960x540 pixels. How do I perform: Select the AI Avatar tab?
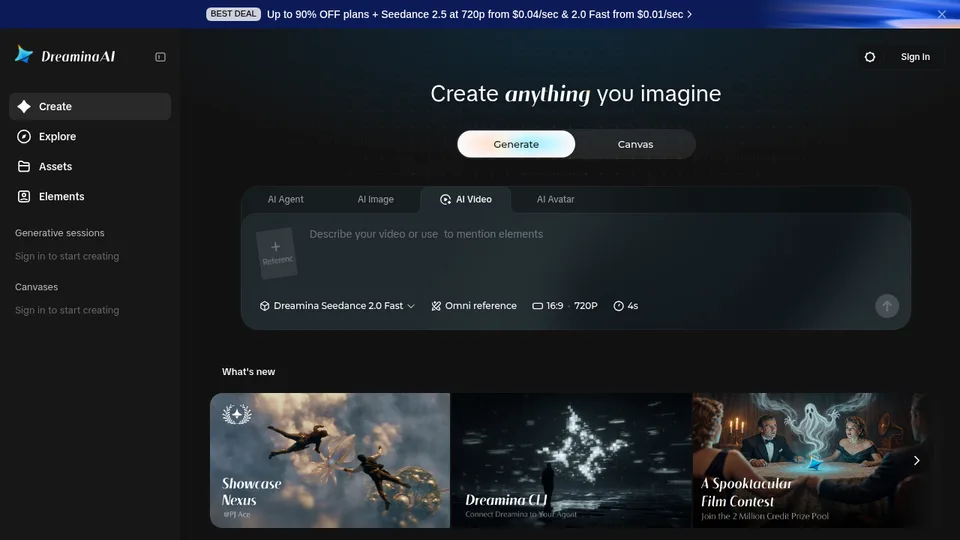[555, 200]
